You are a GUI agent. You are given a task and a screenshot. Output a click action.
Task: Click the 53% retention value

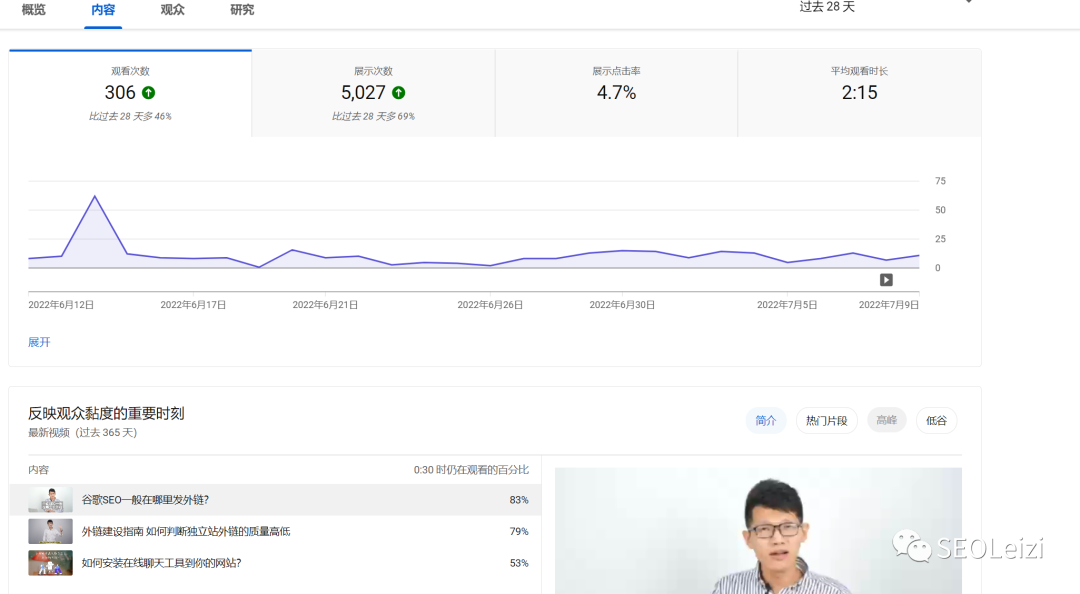click(519, 563)
